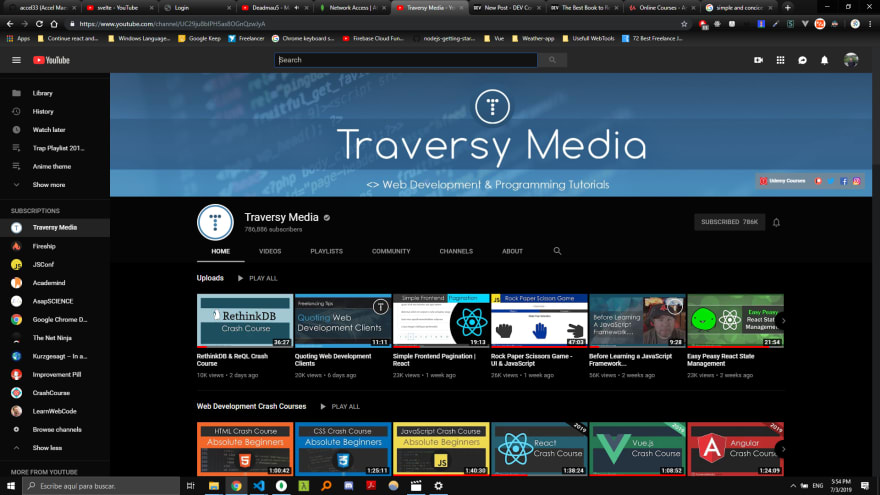Open Vue.js Crash Course thumbnail
The width and height of the screenshot is (880, 495).
click(638, 449)
